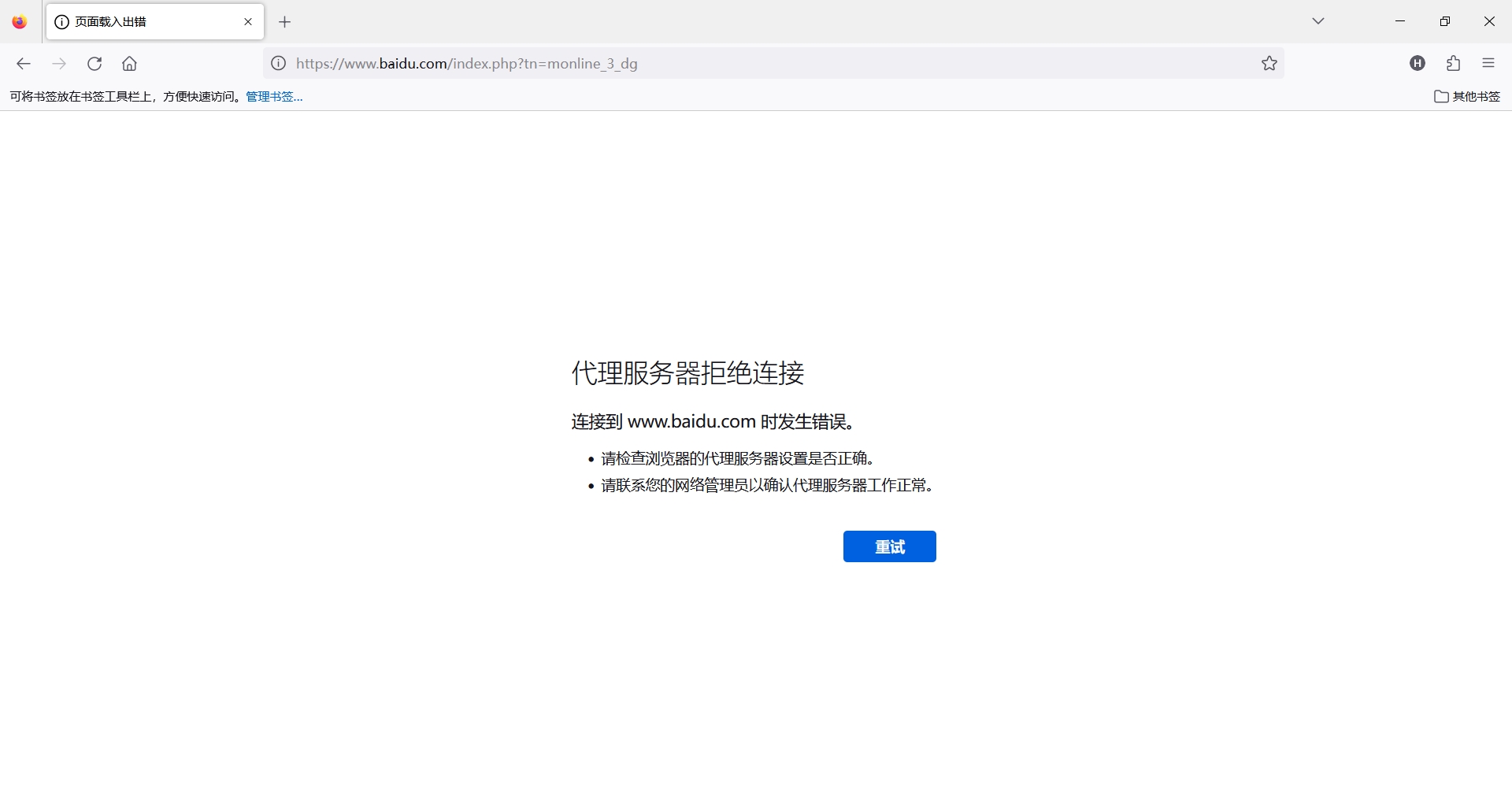Open the H extension icon
Viewport: 1512px width, 811px height.
click(x=1417, y=64)
